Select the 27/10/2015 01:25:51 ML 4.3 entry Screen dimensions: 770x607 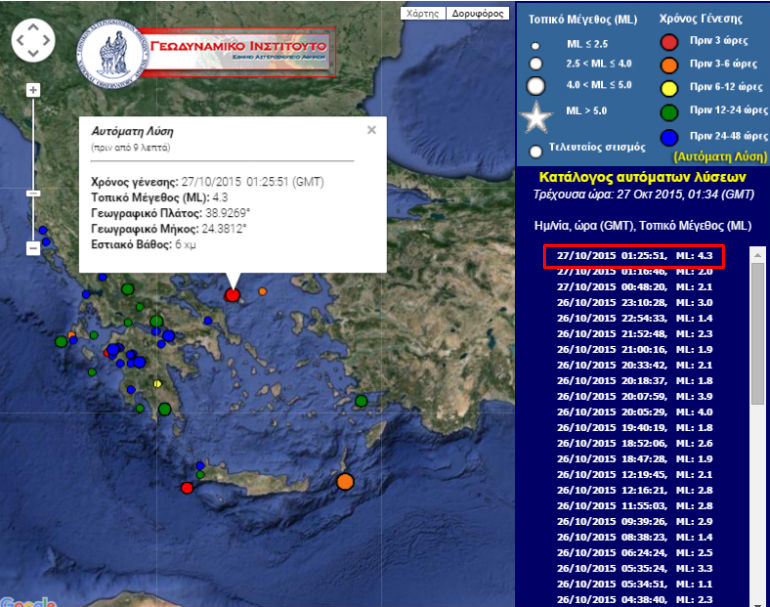tap(633, 255)
